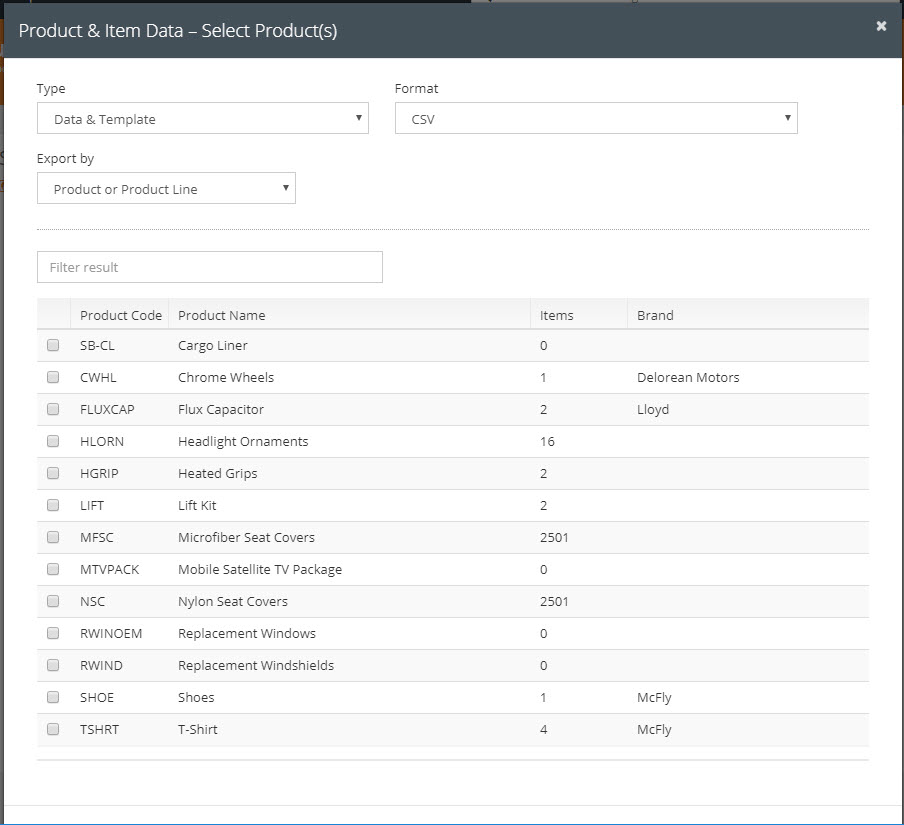Viewport: 904px width, 825px height.
Task: Select the SHOE Shoes checkbox
Action: pyautogui.click(x=53, y=697)
